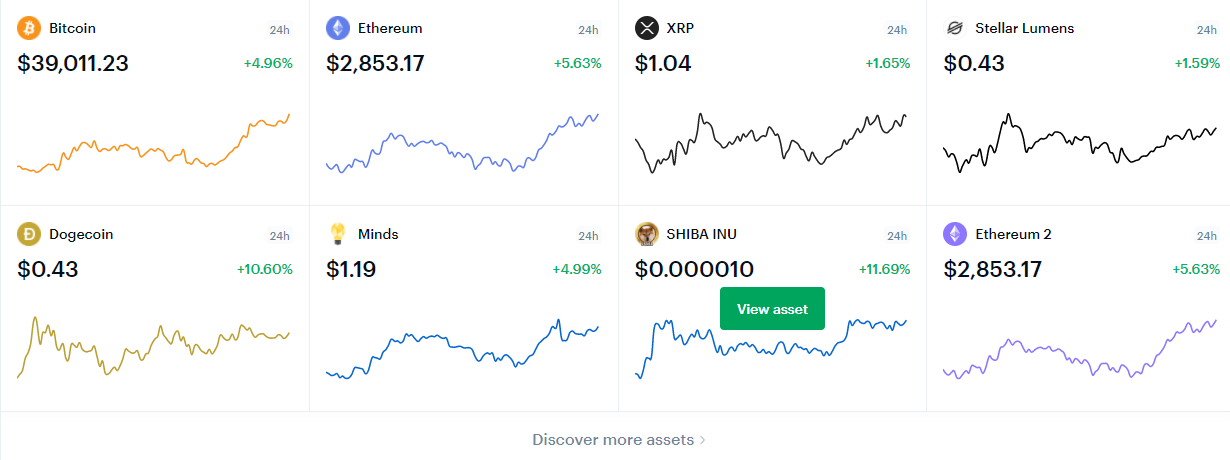Screen dimensions: 1230x460
Task: Click the Ethereum 24h timeframe label
Action: click(588, 30)
